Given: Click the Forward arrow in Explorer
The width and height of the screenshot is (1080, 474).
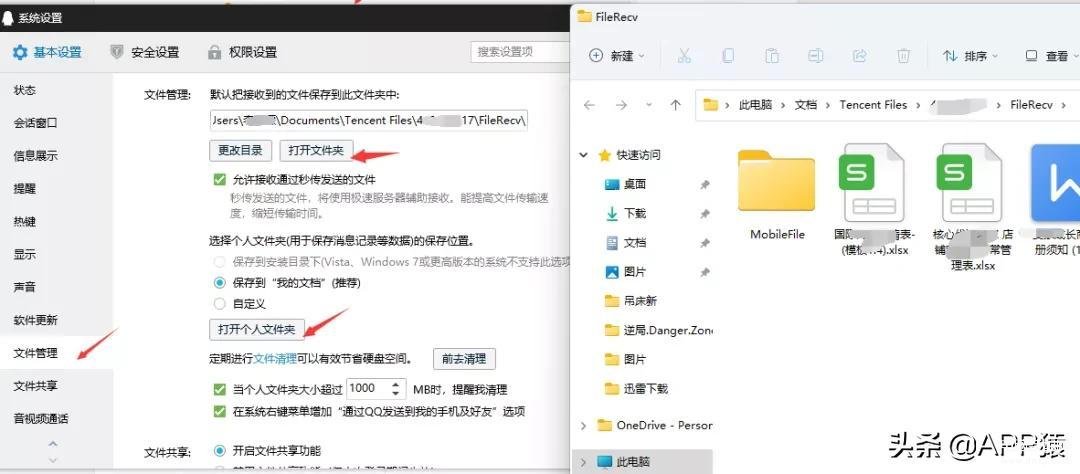Looking at the screenshot, I should pyautogui.click(x=621, y=105).
